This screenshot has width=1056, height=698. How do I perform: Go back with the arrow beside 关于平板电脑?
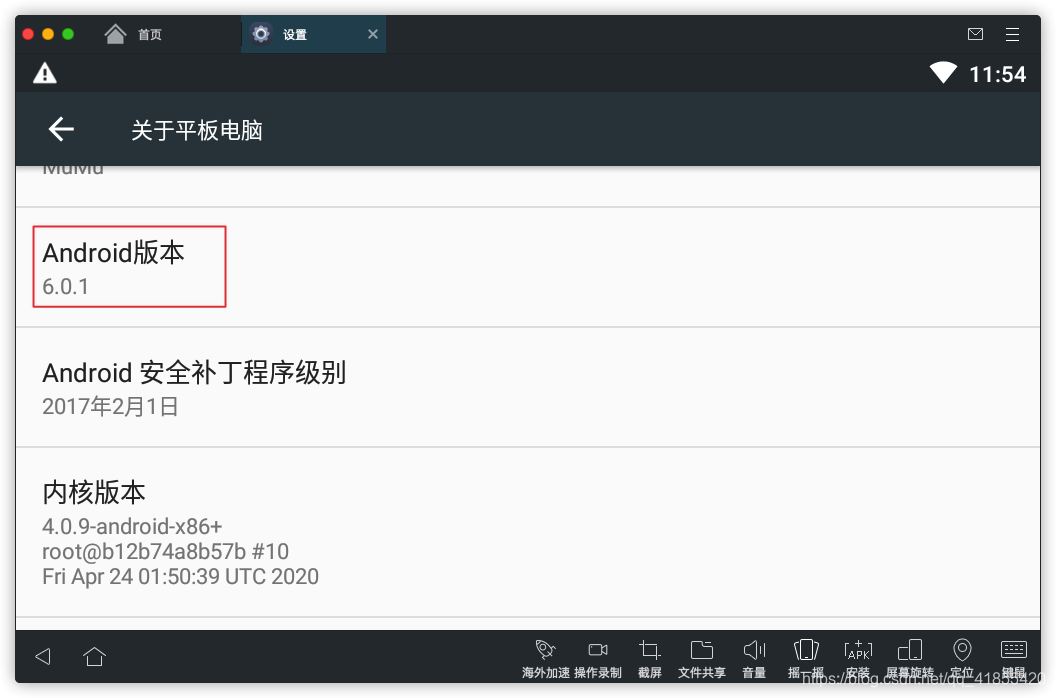61,129
